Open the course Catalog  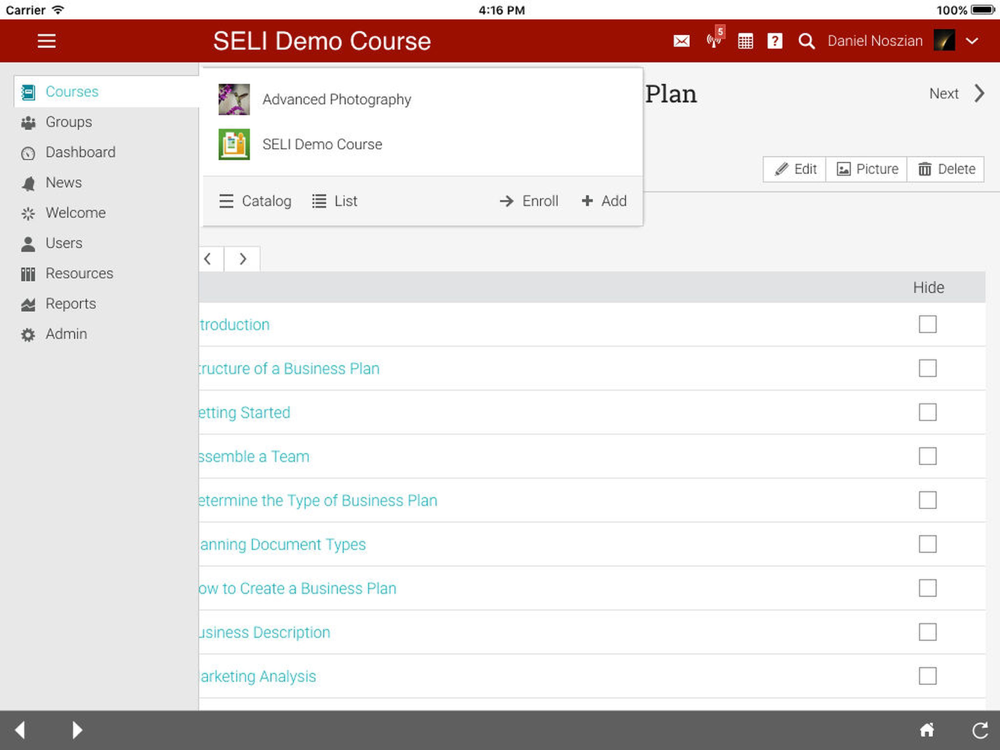(x=255, y=201)
